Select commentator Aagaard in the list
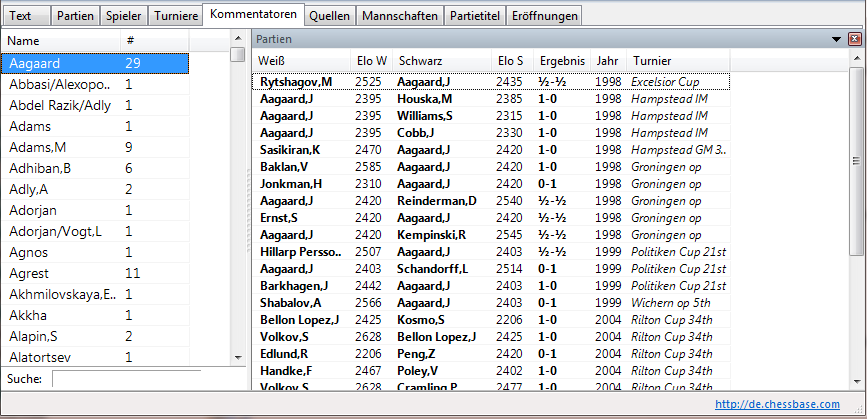This screenshot has height=419, width=867. 95,64
